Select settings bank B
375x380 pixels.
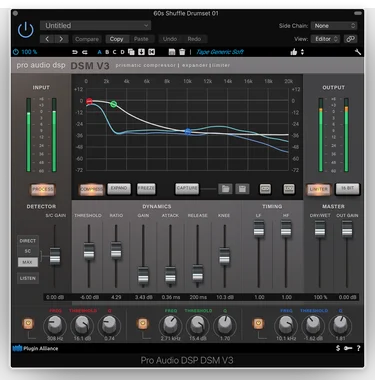[107, 52]
